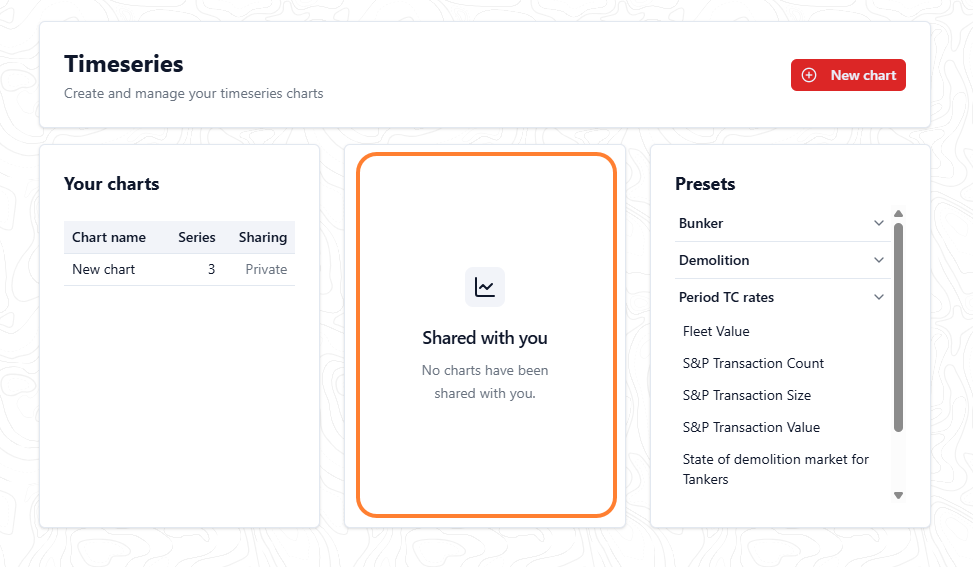Open the S&P Transaction Size preset
The height and width of the screenshot is (567, 973).
[x=747, y=395]
